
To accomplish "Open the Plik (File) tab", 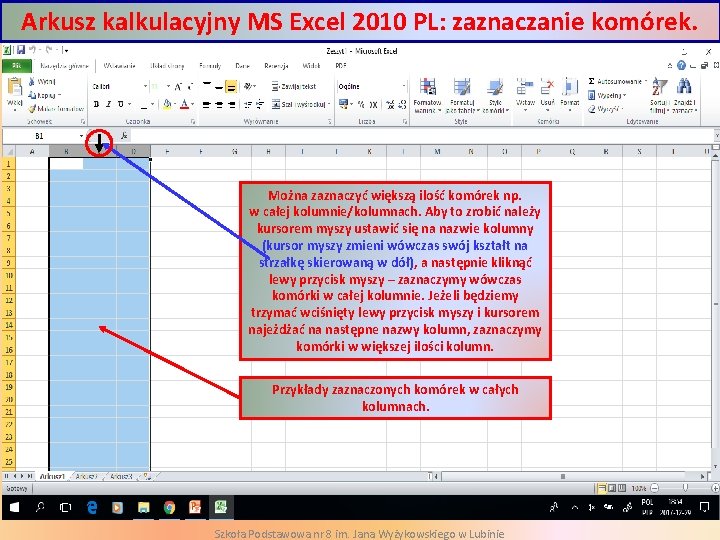I will click(x=17, y=66).
